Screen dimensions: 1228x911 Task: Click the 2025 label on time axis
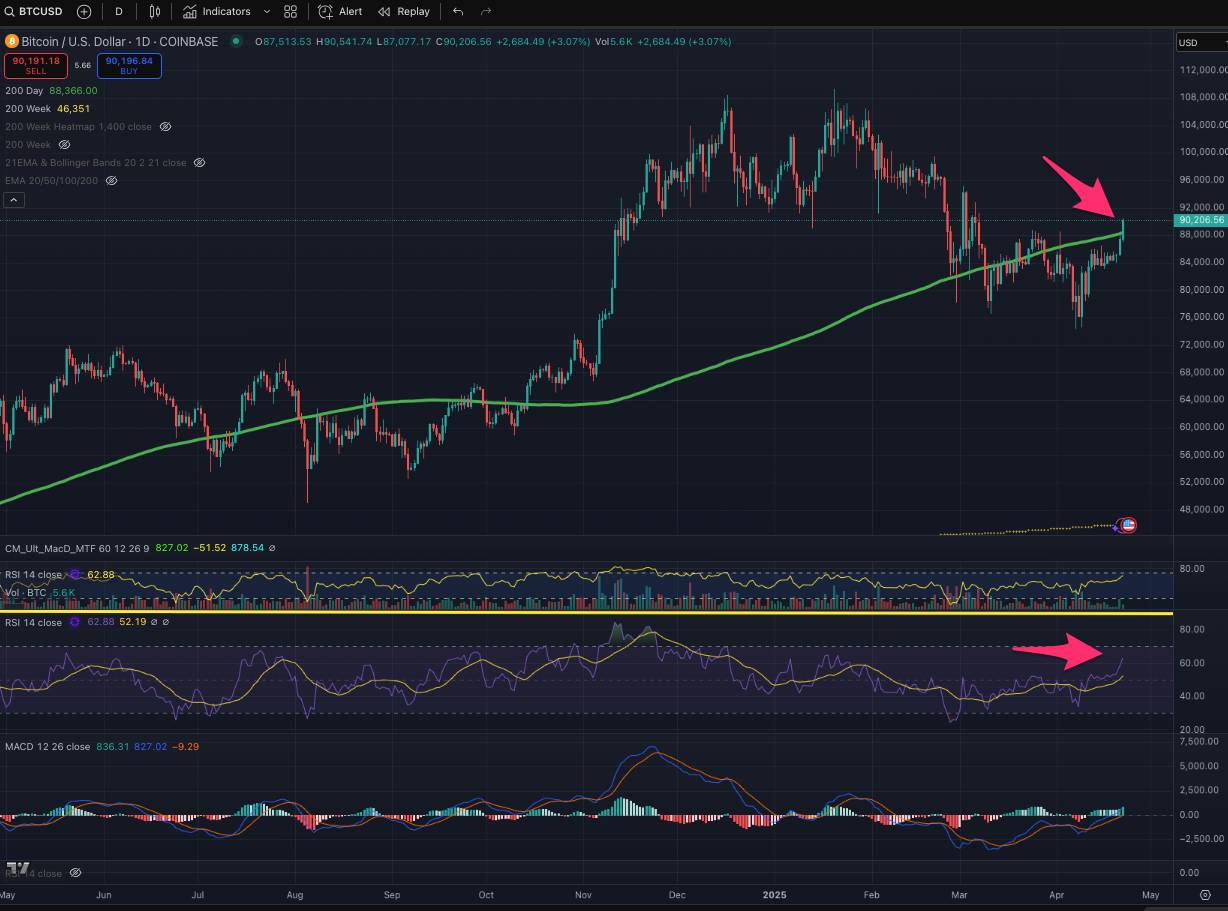[776, 895]
